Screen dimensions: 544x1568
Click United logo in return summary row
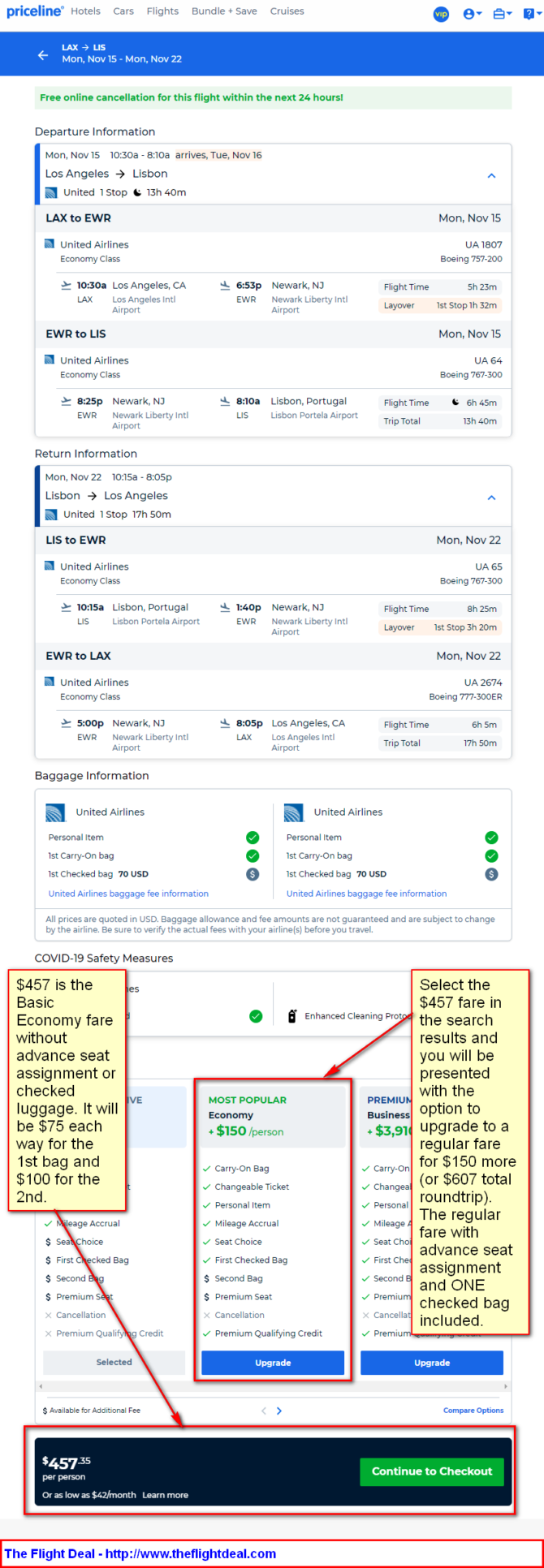pos(51,515)
